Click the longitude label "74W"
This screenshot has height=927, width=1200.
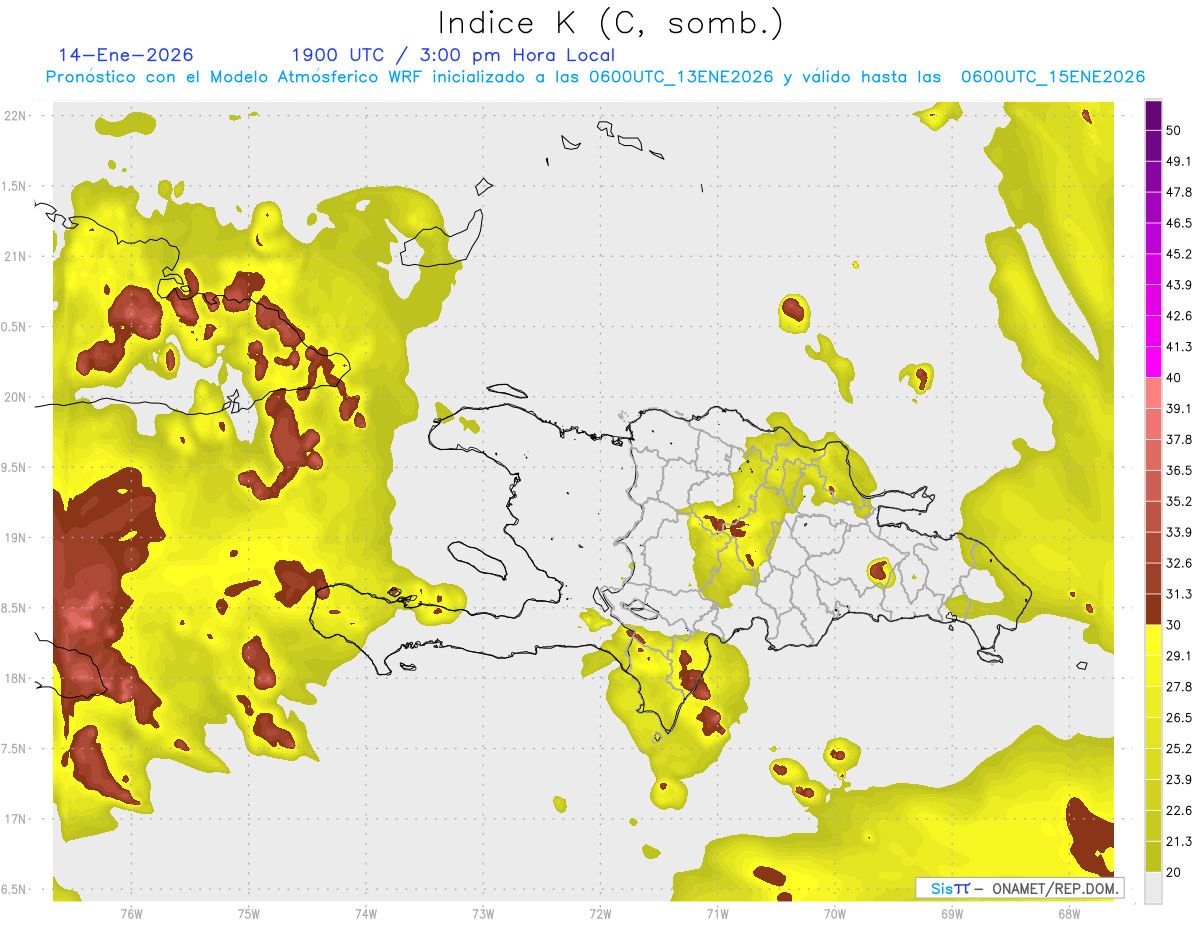pos(366,914)
